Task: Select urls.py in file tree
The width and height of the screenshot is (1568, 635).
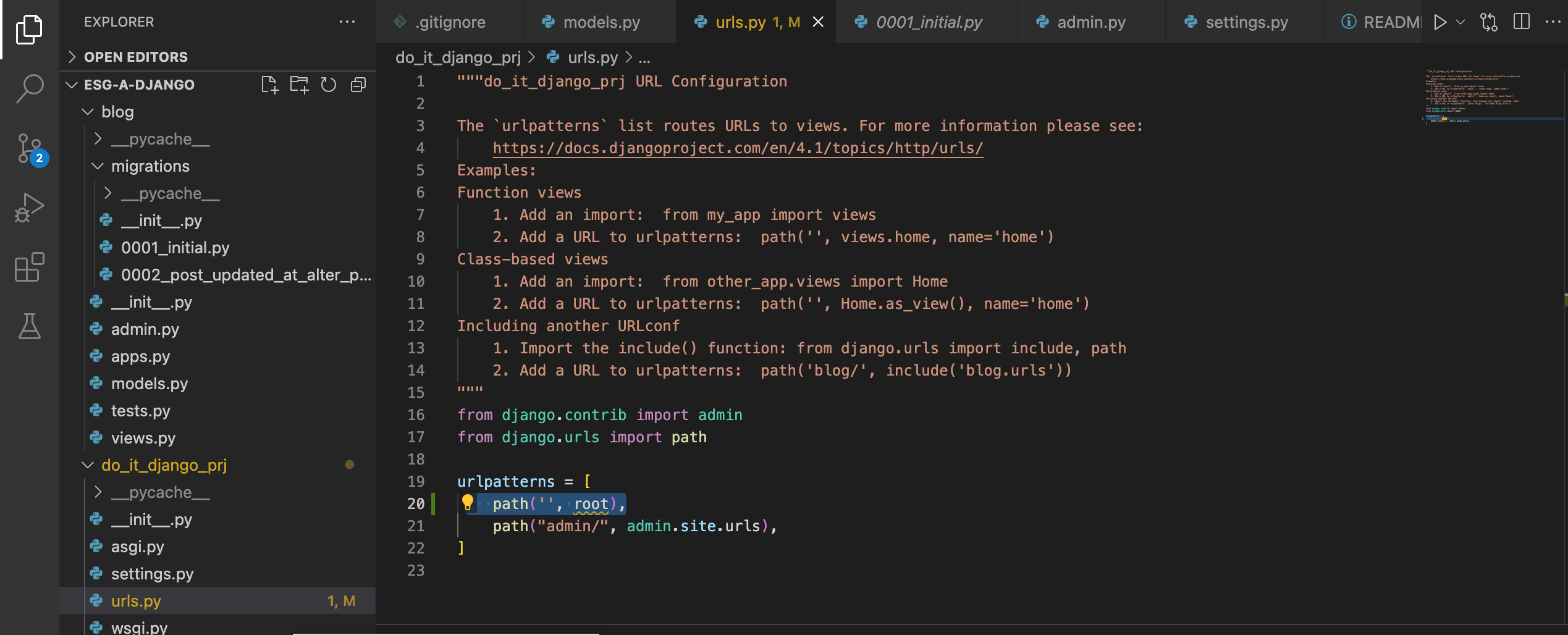Action: [217, 601]
